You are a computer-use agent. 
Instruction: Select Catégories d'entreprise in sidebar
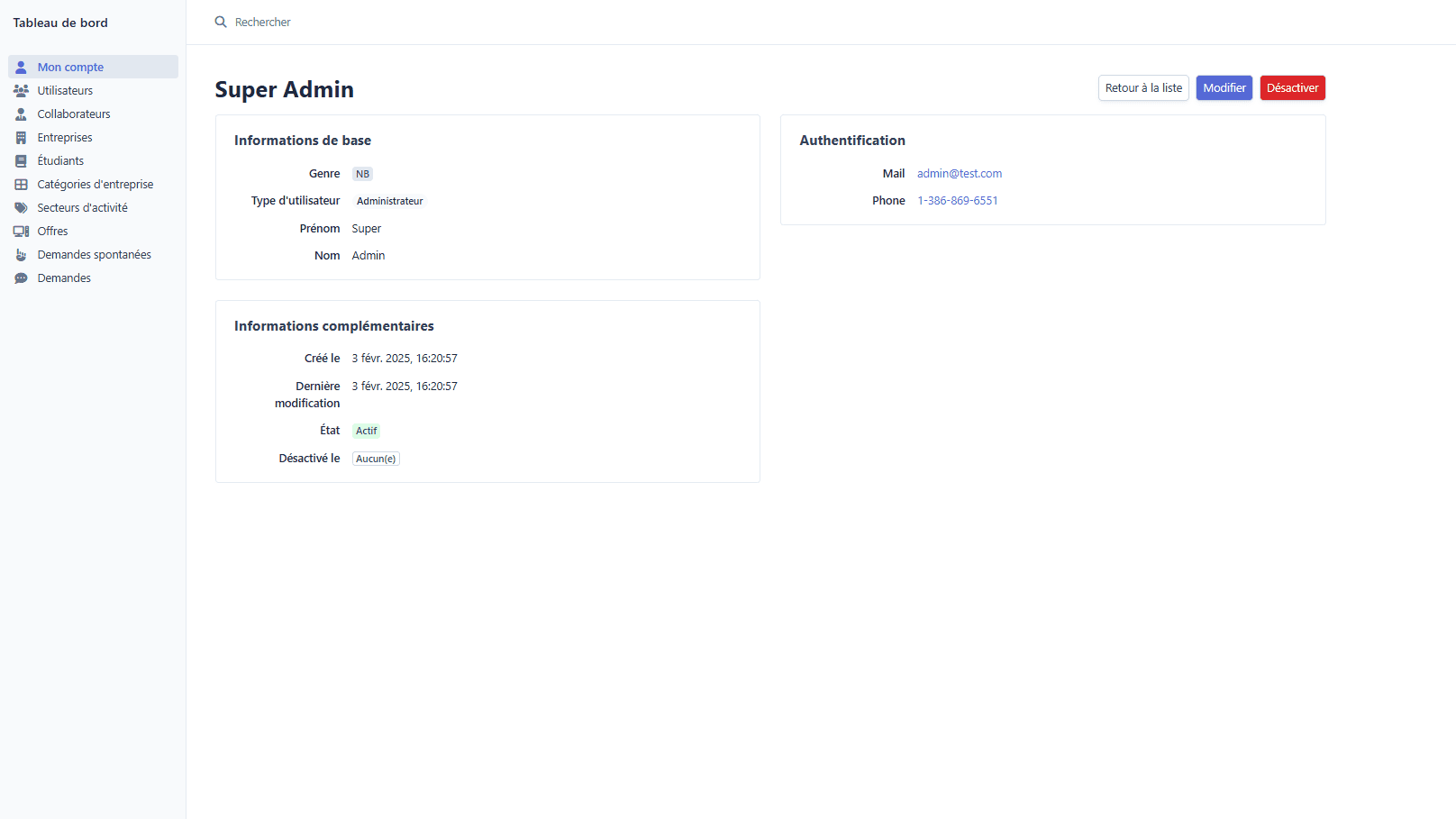[94, 184]
